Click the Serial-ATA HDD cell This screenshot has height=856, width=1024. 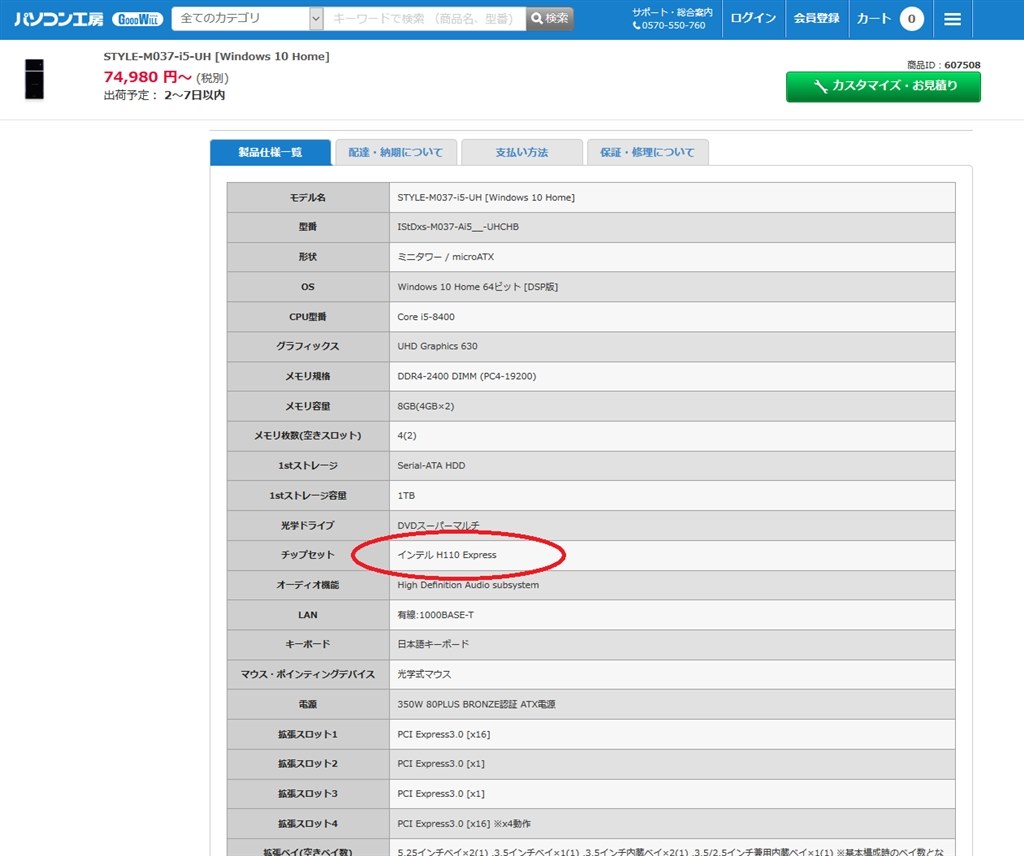(672, 466)
